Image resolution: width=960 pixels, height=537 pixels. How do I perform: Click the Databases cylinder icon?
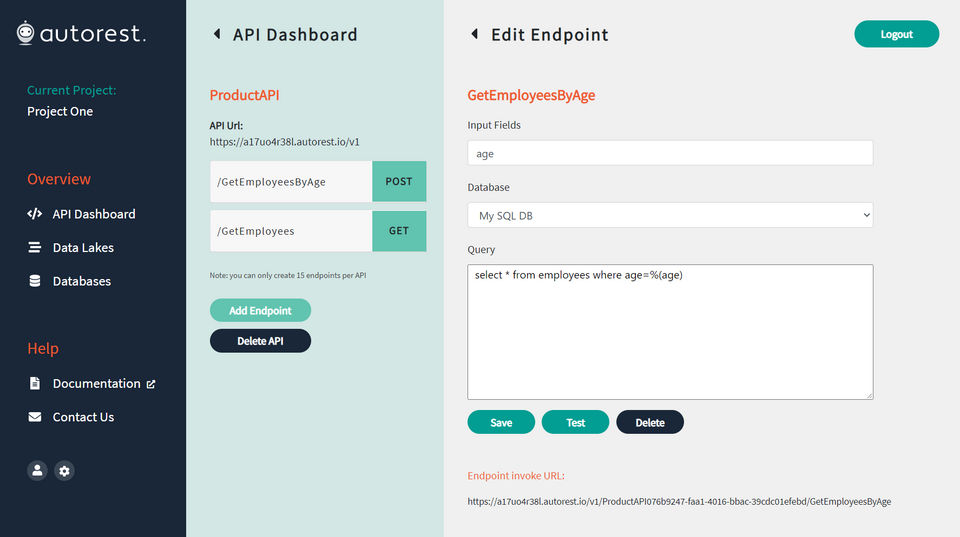pos(35,281)
